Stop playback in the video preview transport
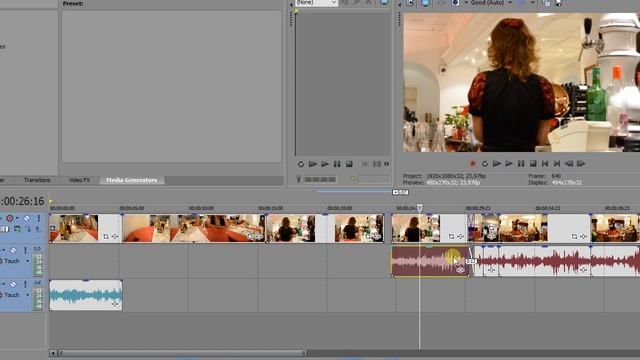 pyautogui.click(x=533, y=164)
